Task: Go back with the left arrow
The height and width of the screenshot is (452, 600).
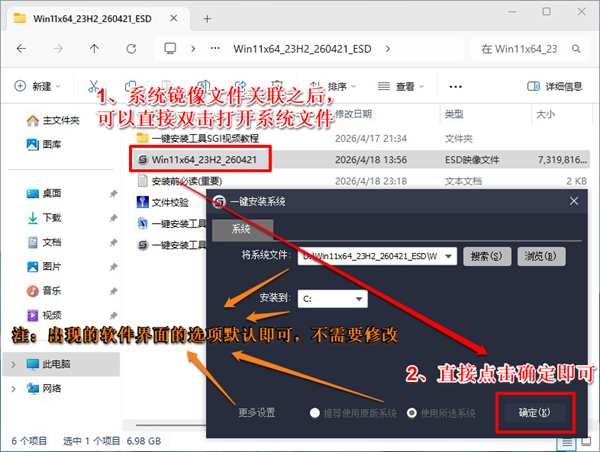Action: [21, 49]
